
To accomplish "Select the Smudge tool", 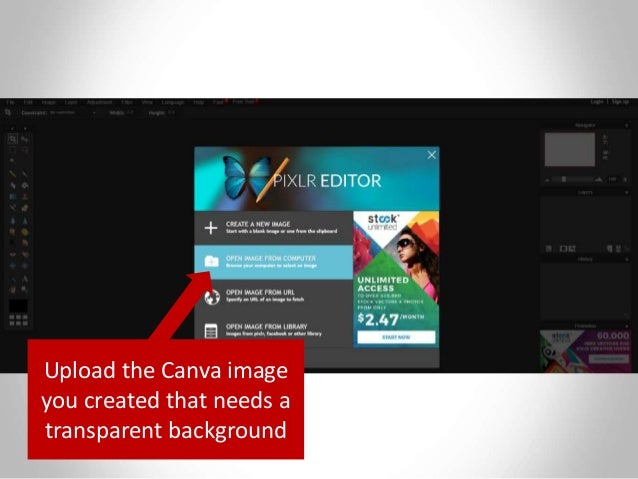I will click(13, 232).
